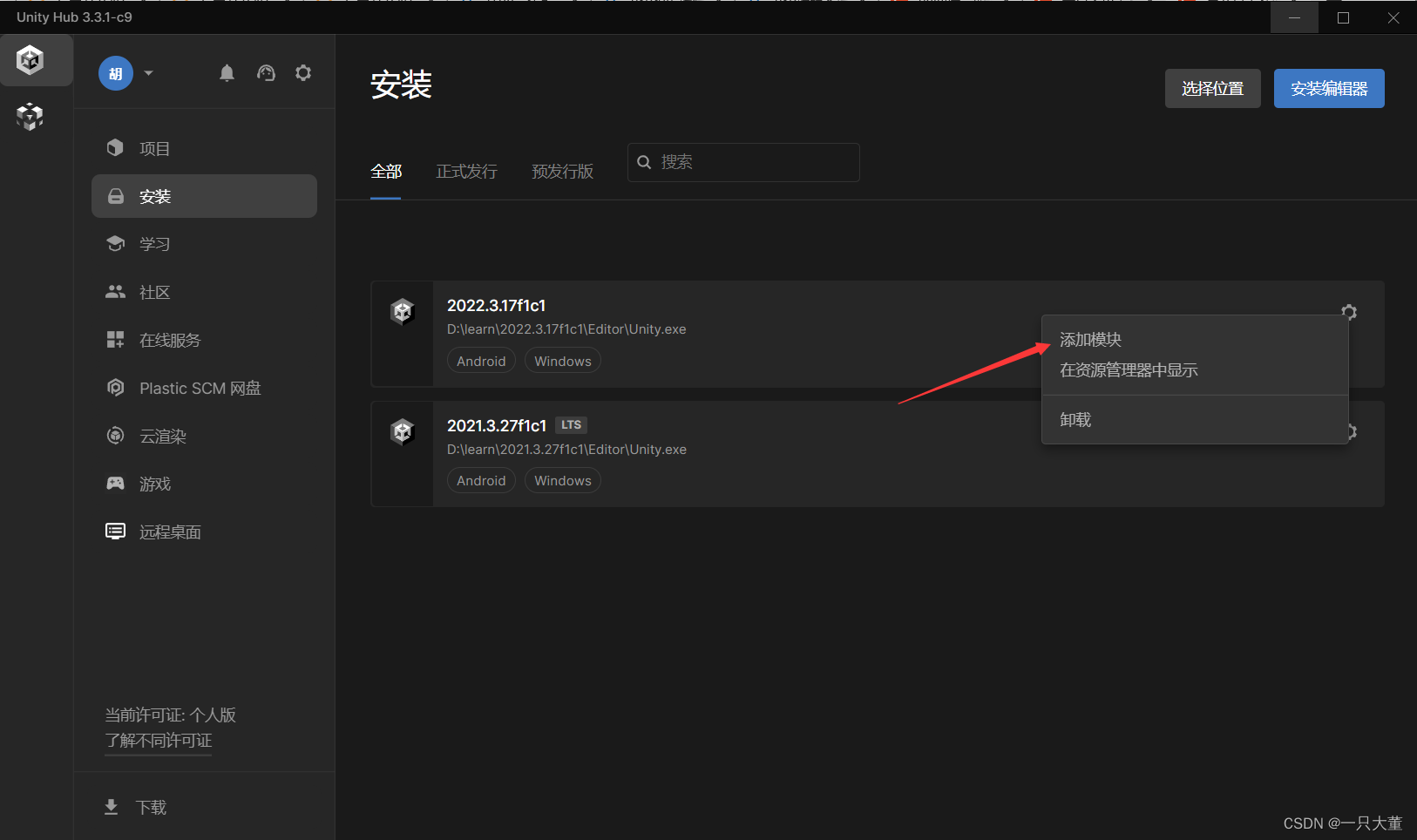Click 安装编辑器 button

tap(1329, 89)
